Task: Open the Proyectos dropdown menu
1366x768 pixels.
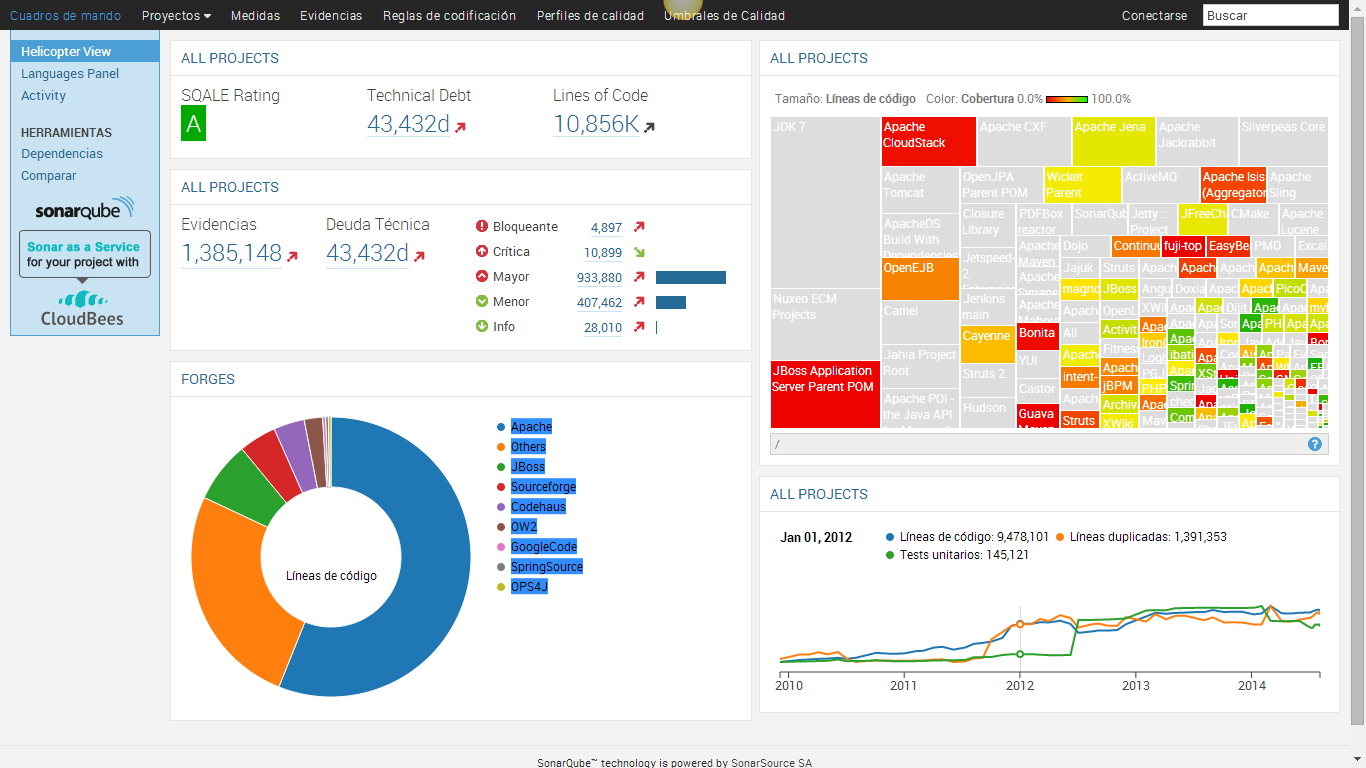Action: pyautogui.click(x=176, y=16)
